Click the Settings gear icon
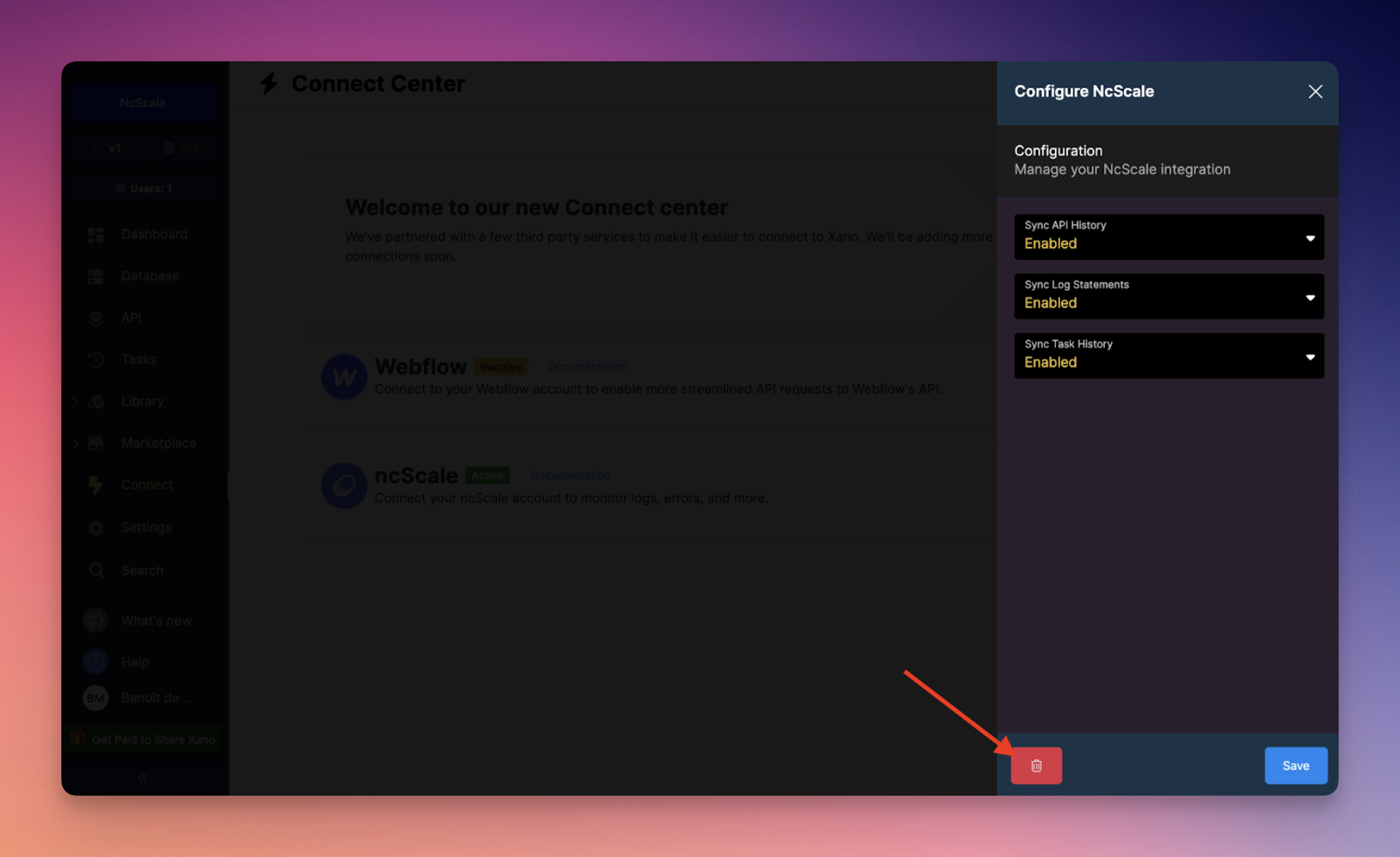This screenshot has width=1400, height=857. pos(96,527)
